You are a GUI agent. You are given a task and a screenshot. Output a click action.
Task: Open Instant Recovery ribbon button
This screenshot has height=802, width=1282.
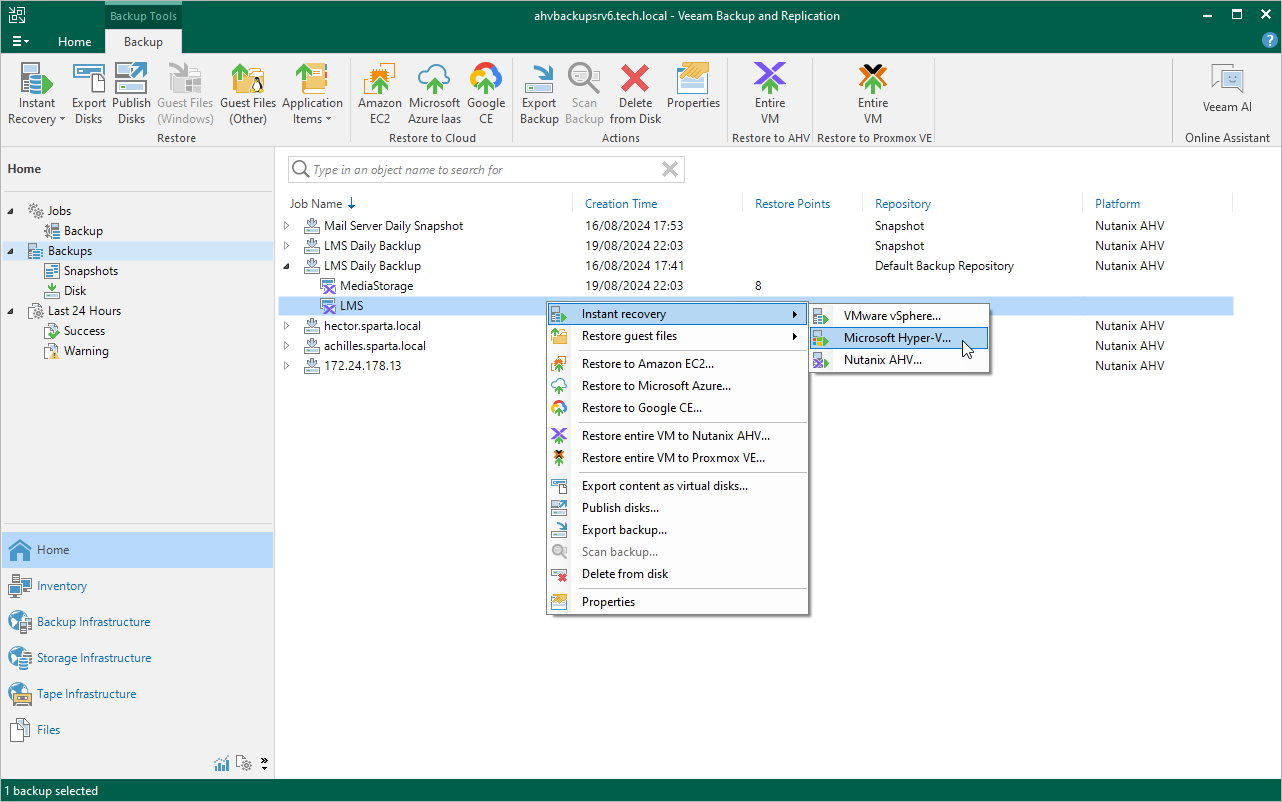click(37, 94)
